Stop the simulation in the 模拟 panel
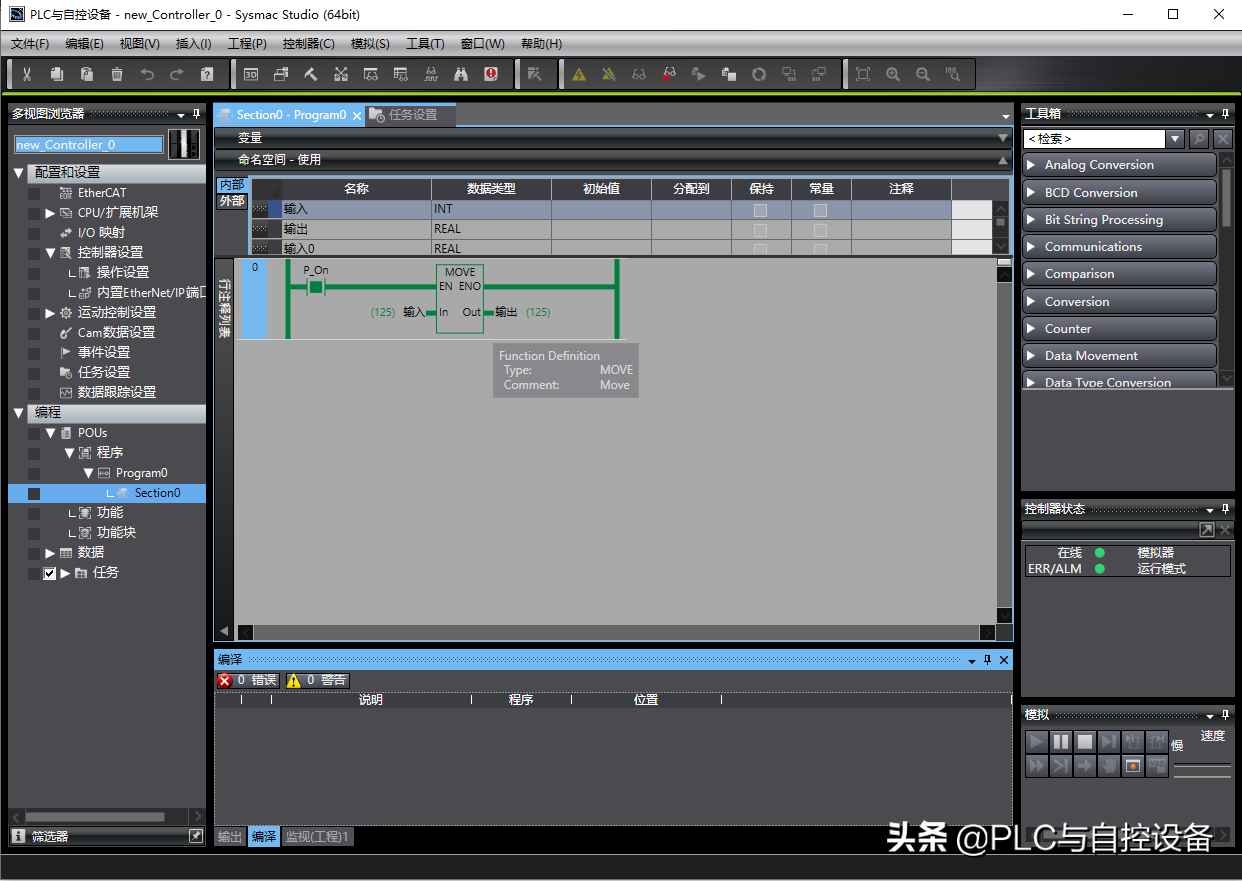Screen dimensions: 1242x881 click(1085, 741)
